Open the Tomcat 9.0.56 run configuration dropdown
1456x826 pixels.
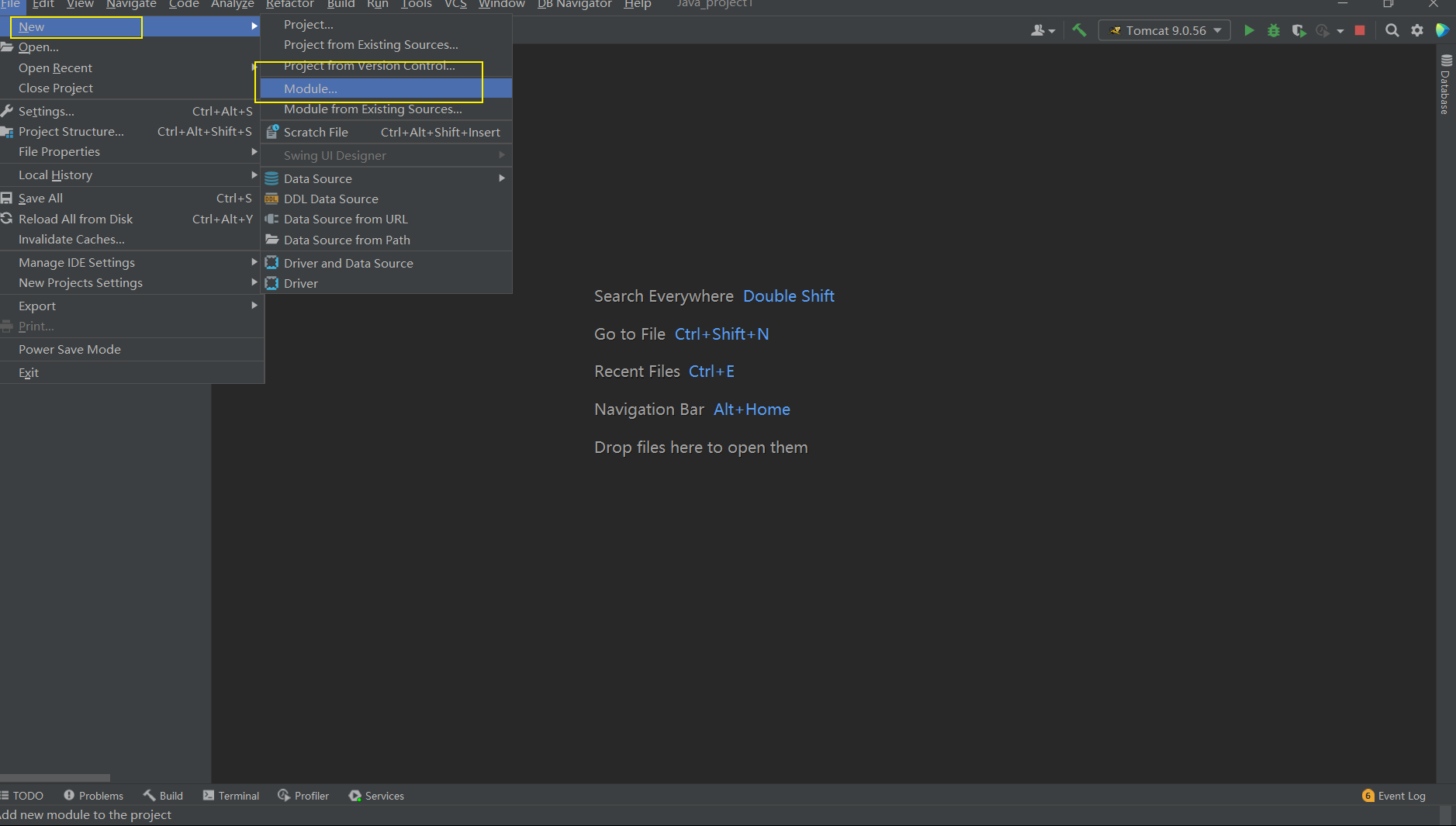[1165, 30]
